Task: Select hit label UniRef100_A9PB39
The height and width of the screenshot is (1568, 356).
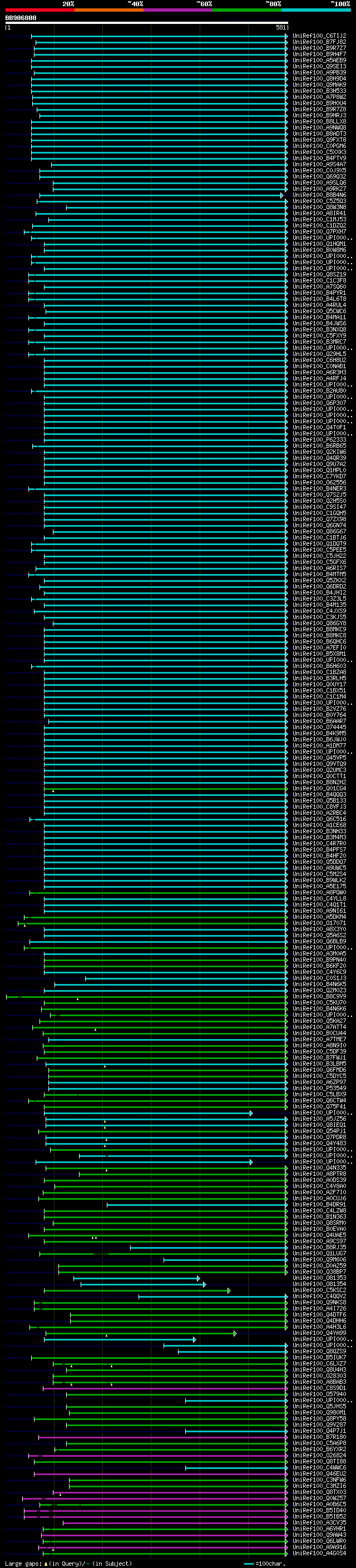Action: tap(319, 72)
